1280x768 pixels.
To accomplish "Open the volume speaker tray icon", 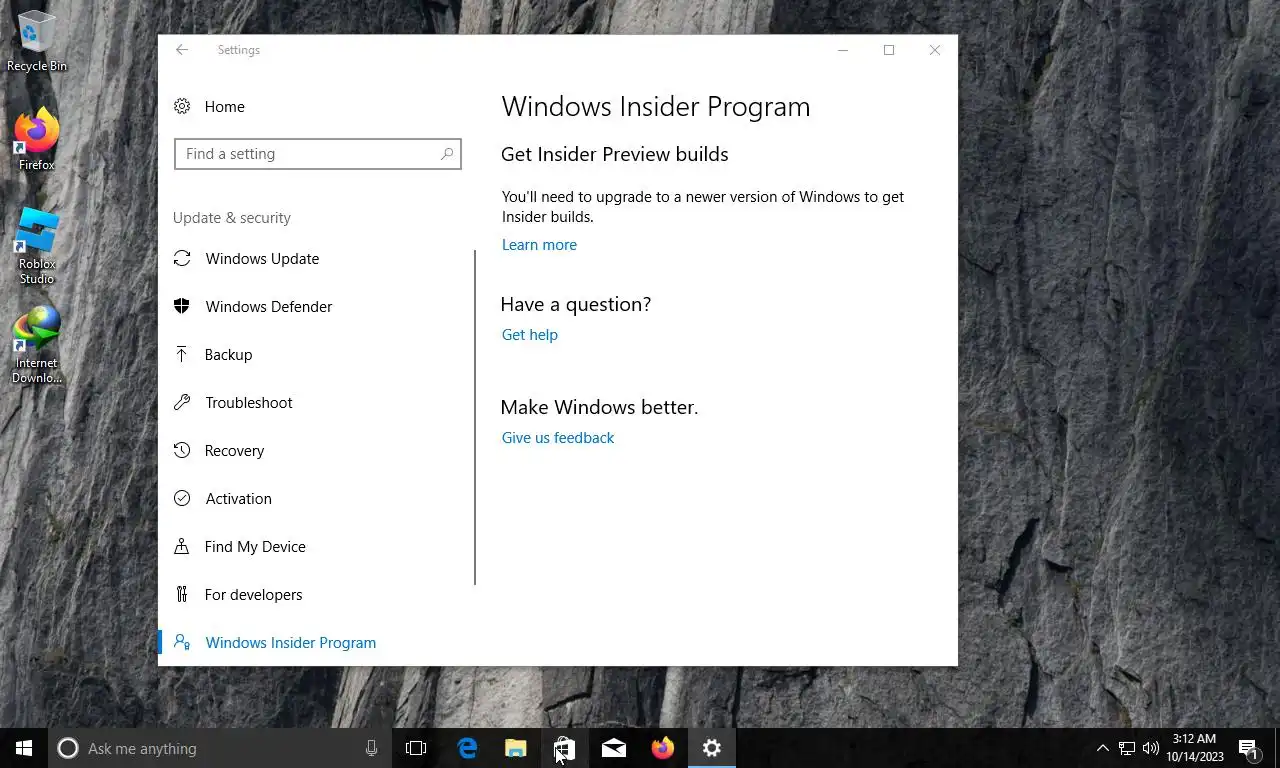I will click(1151, 748).
